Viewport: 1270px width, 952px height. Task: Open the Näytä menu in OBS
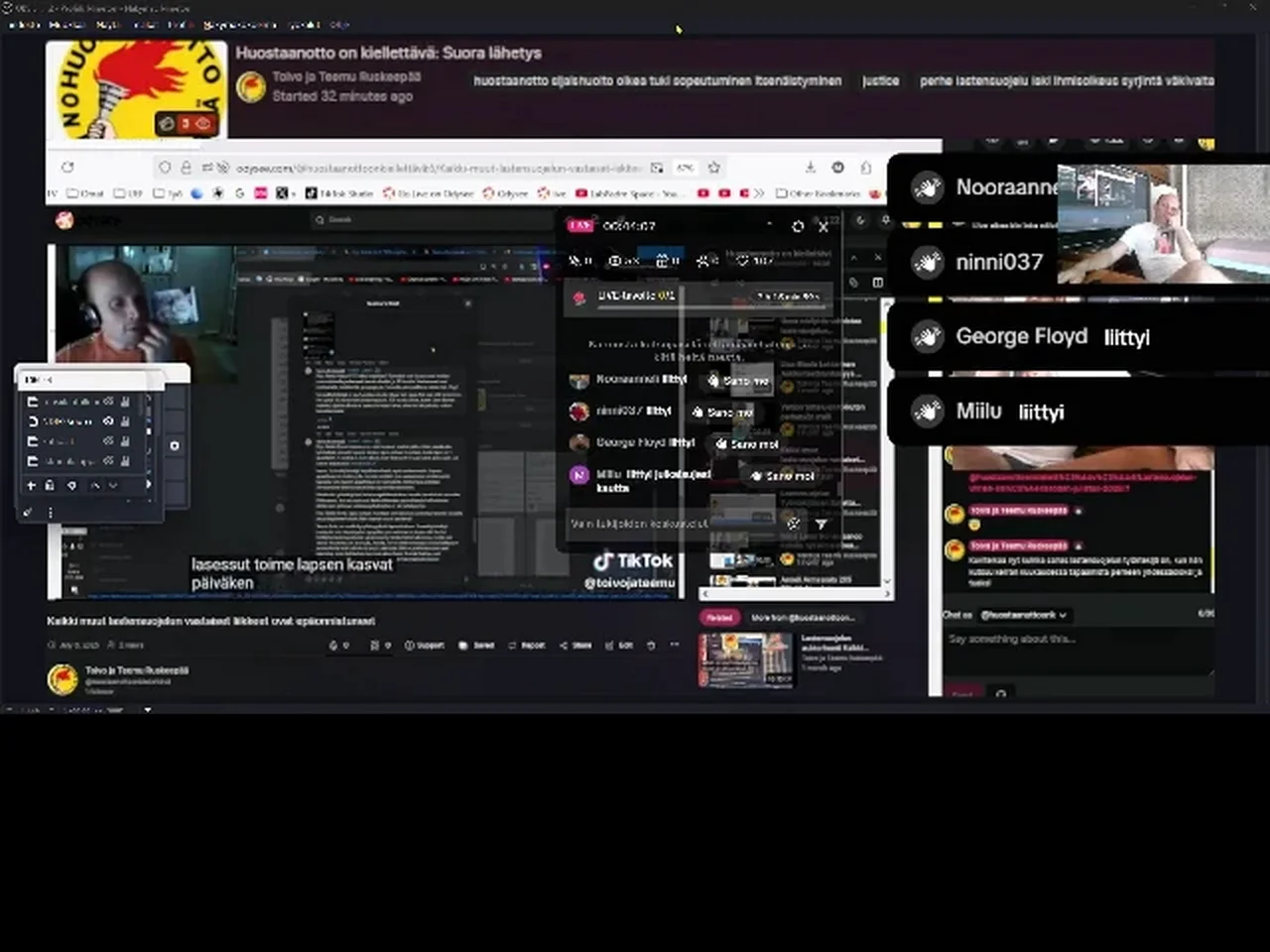pos(107,25)
